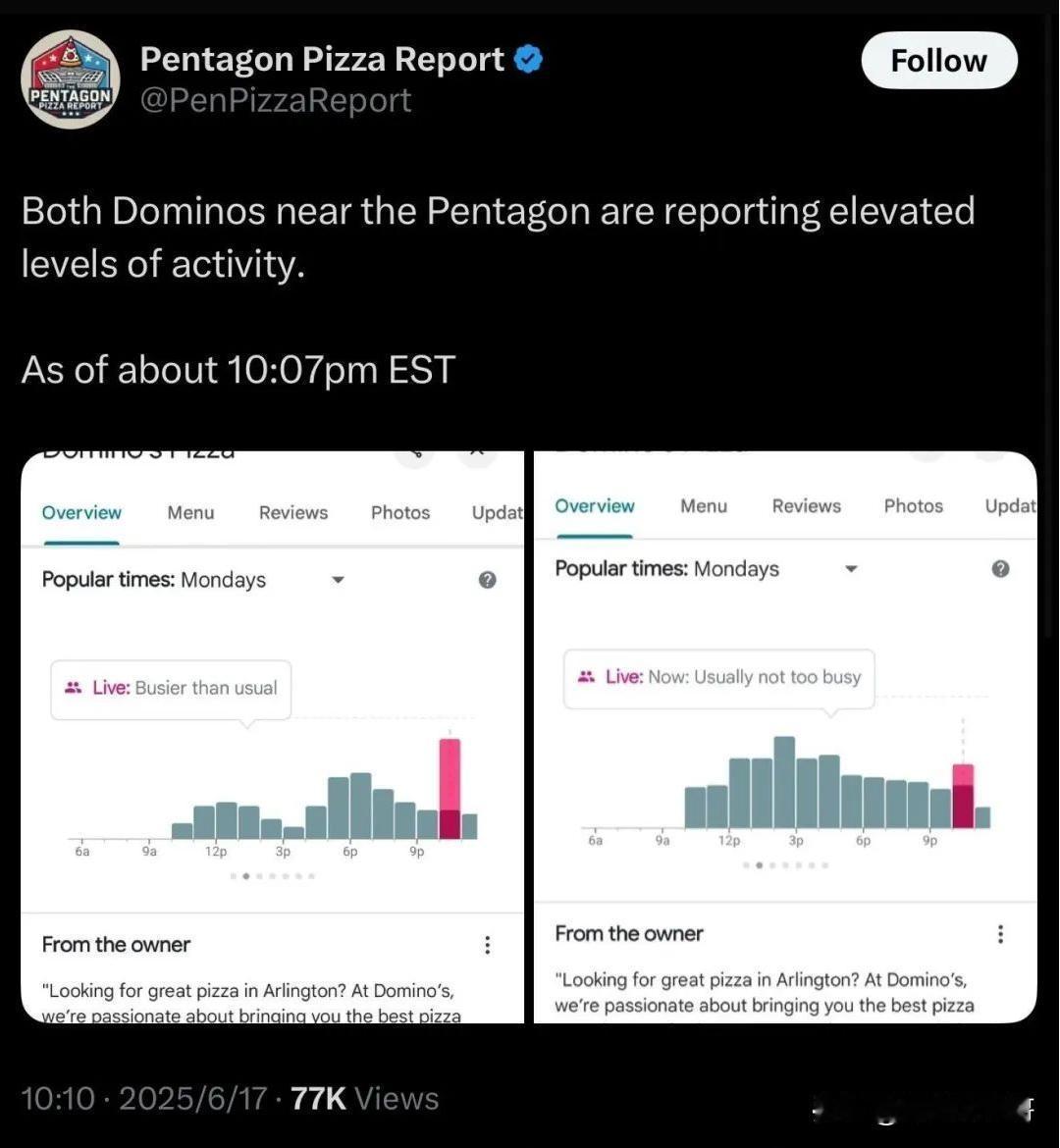
Task: Click the tallest 2p bar in right chart
Action: (x=784, y=782)
